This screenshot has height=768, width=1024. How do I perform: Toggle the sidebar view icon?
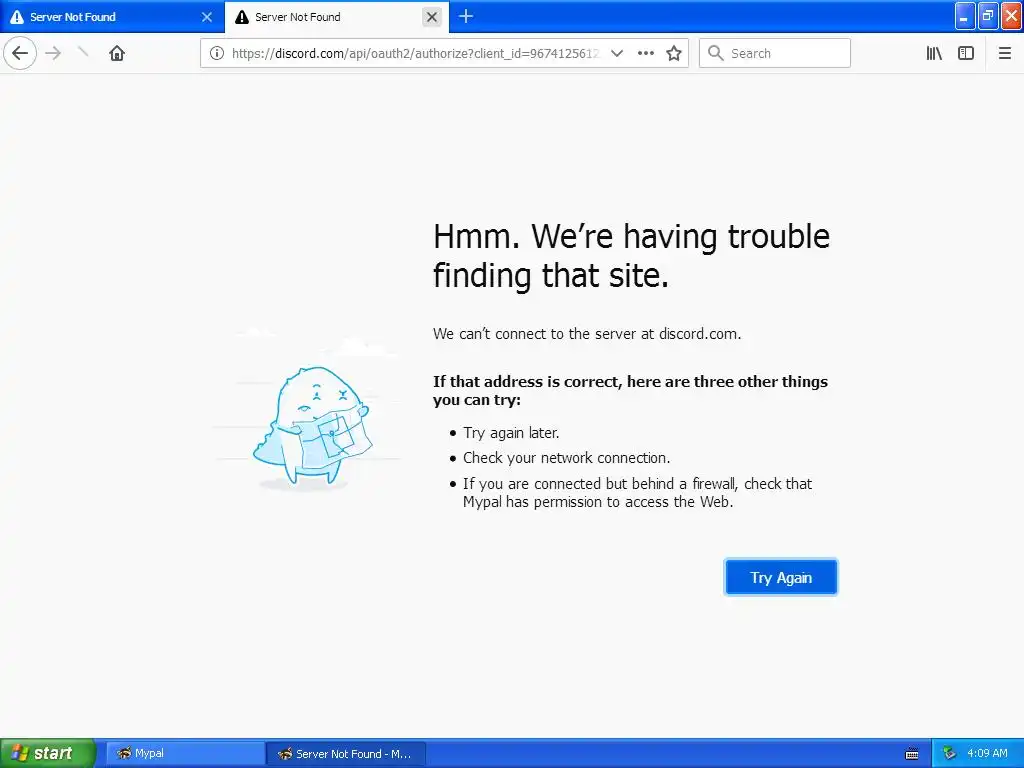click(x=966, y=54)
